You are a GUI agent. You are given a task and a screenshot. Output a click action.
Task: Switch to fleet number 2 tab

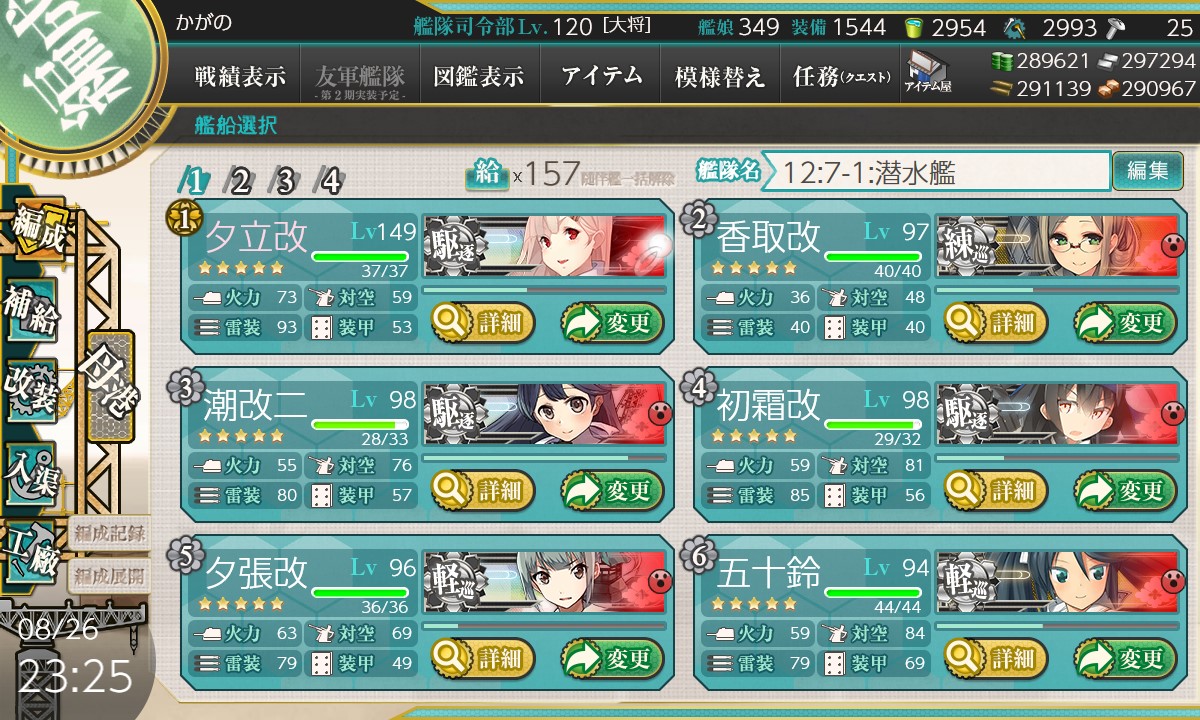(240, 181)
